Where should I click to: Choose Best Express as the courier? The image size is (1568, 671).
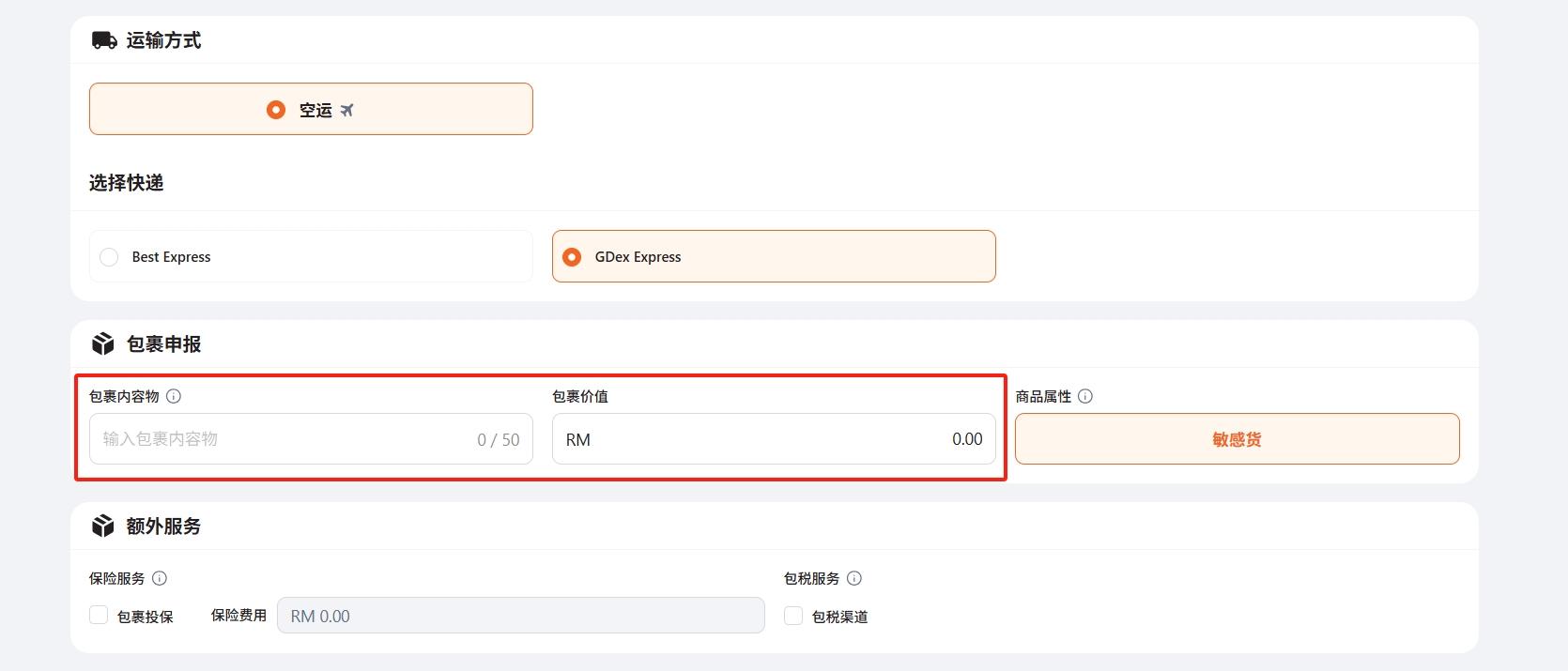coord(109,257)
